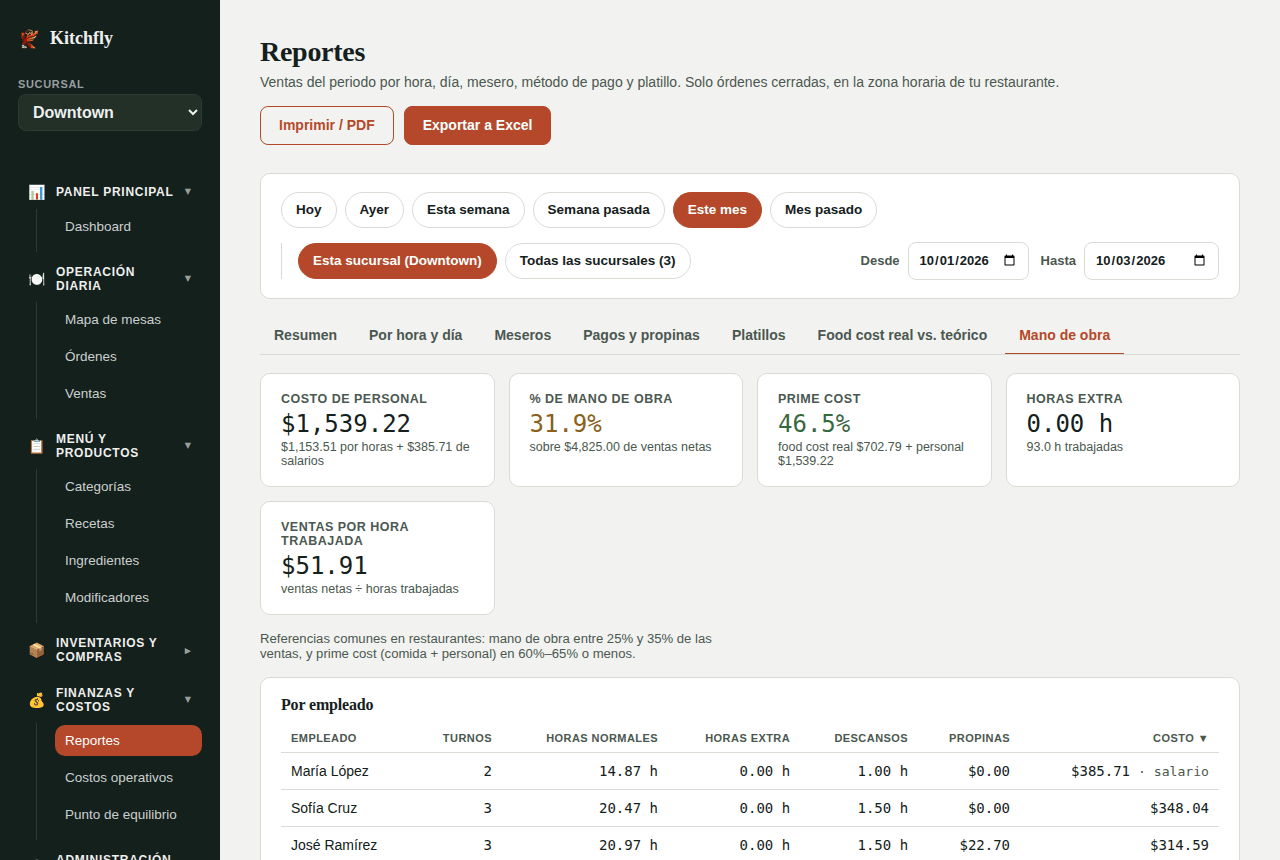The width and height of the screenshot is (1280, 860).
Task: Collapse the Panel Principal section
Action: [188, 191]
